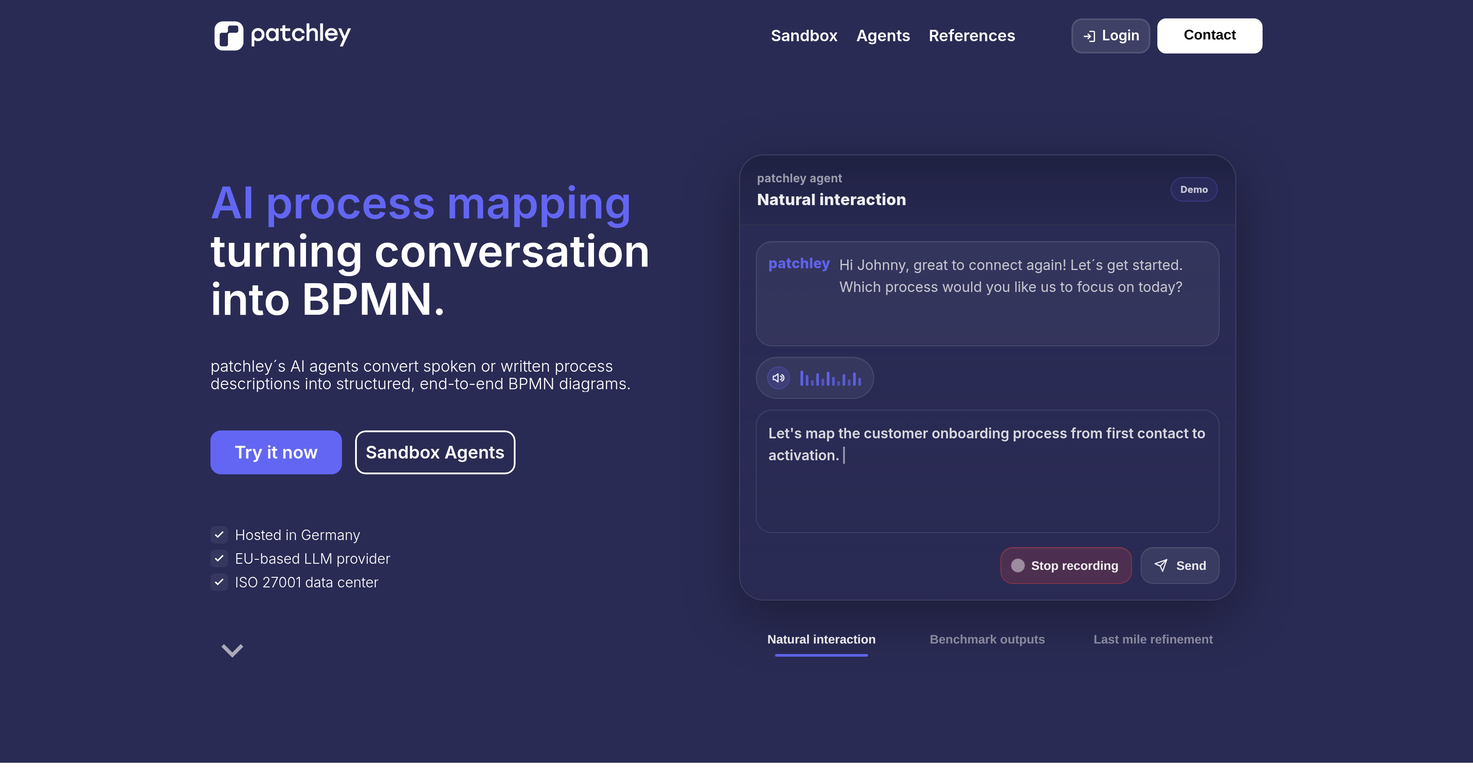
Task: Click the audio waveform visualization
Action: coord(828,377)
